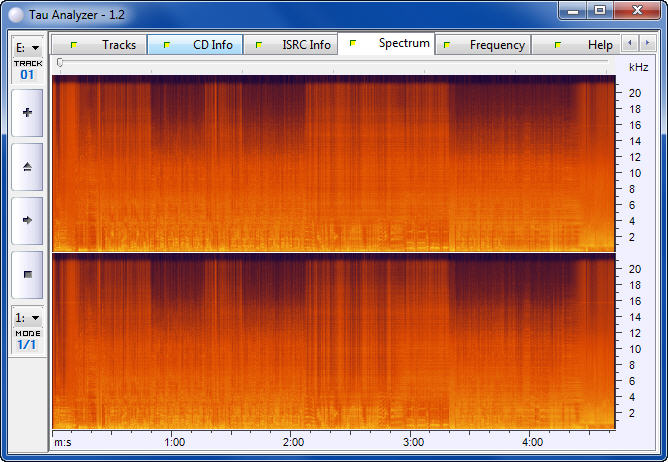
Task: Click the Tau Analyzer title bar icon
Action: click(15, 12)
